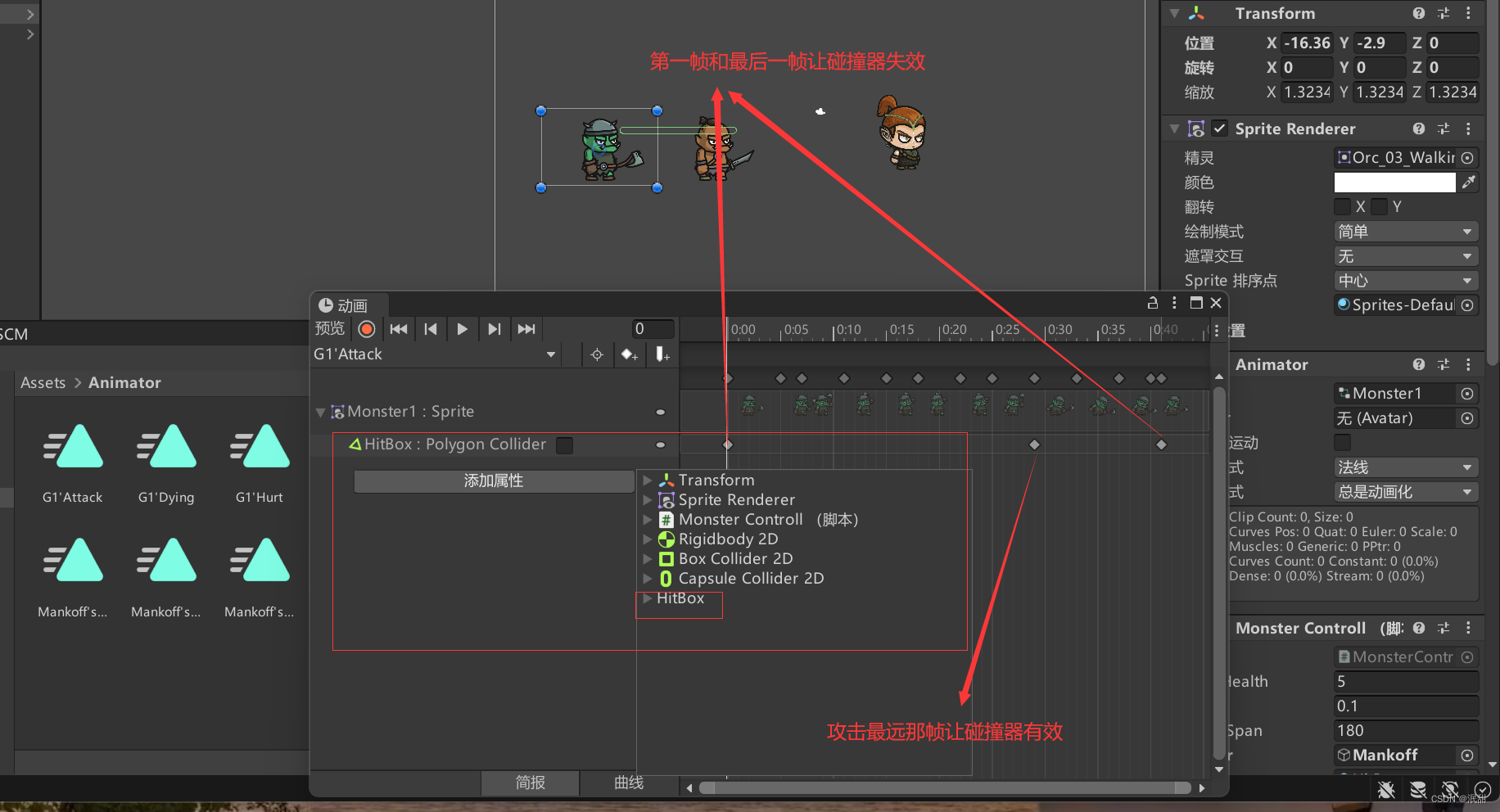Play the G1'Attack animation clip
This screenshot has width=1500, height=812.
pyautogui.click(x=462, y=329)
